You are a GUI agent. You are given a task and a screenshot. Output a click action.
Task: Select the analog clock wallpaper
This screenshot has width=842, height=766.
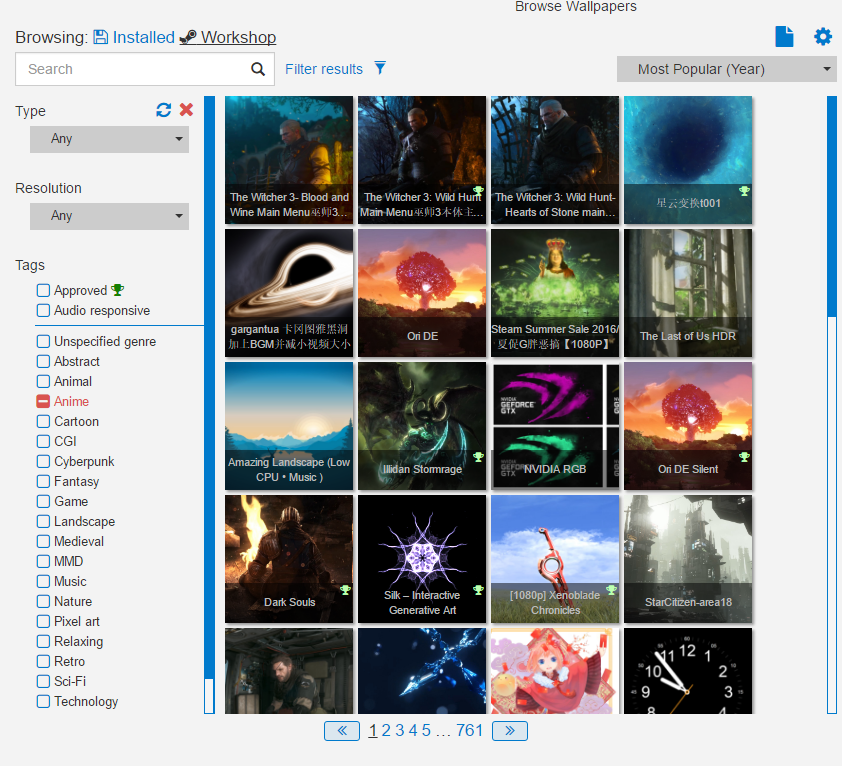(688, 671)
